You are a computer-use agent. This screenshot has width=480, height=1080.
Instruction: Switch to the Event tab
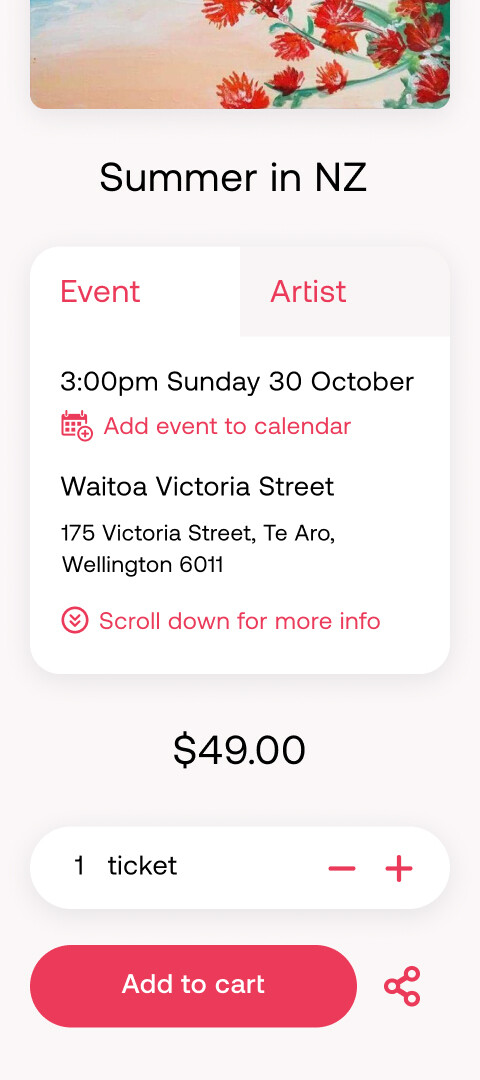pyautogui.click(x=135, y=291)
